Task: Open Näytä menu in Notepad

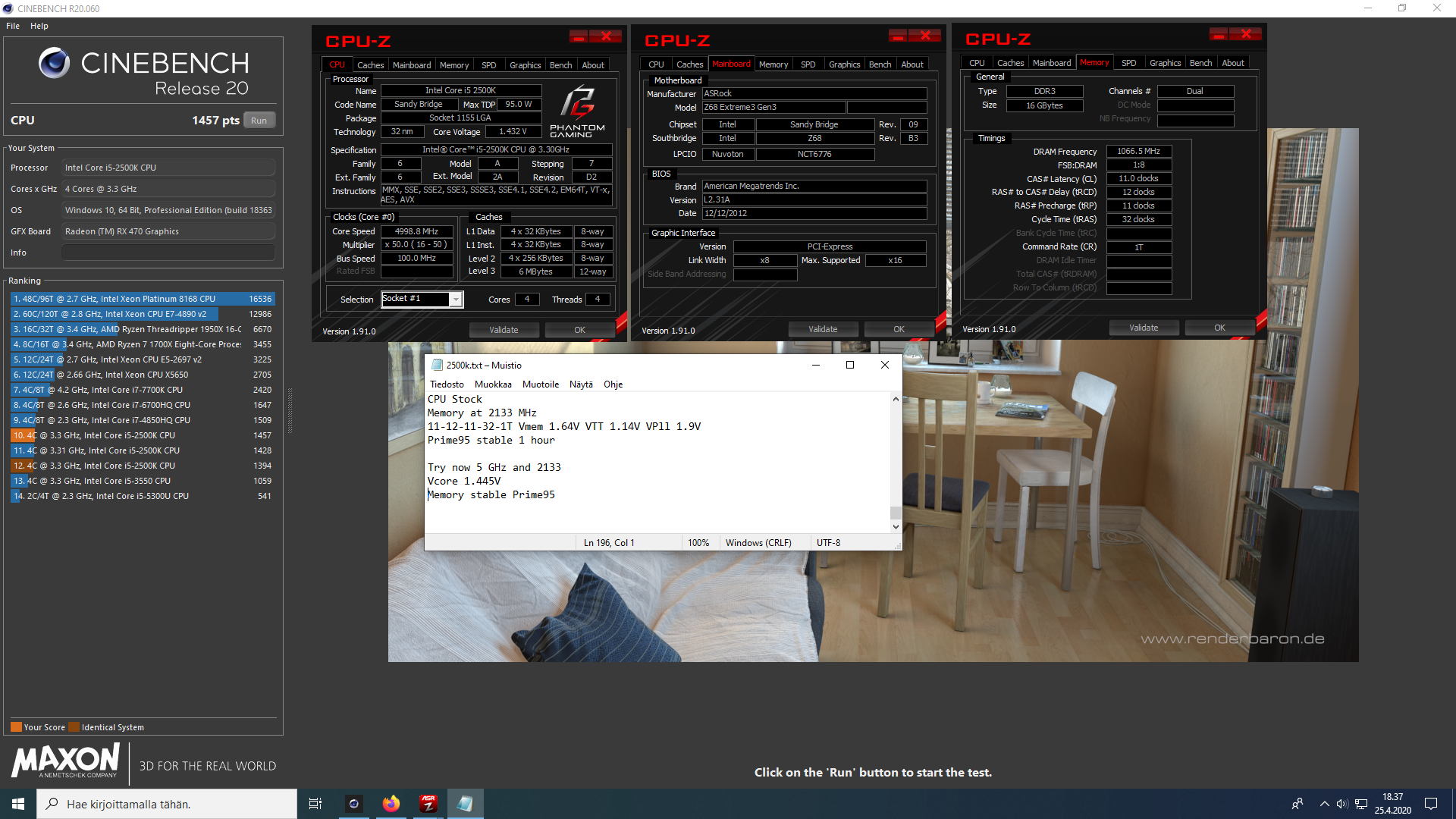Action: coord(581,384)
